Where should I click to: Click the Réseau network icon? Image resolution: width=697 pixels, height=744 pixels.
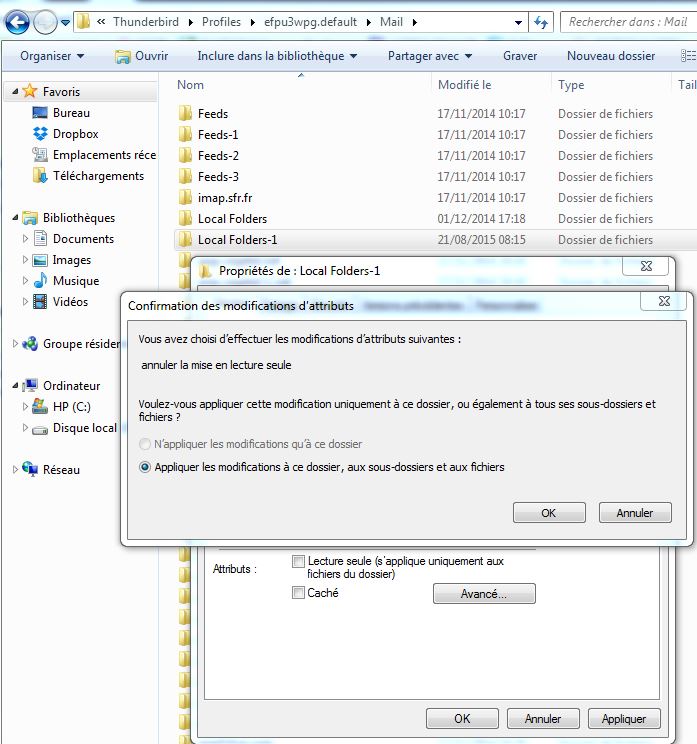coord(30,470)
